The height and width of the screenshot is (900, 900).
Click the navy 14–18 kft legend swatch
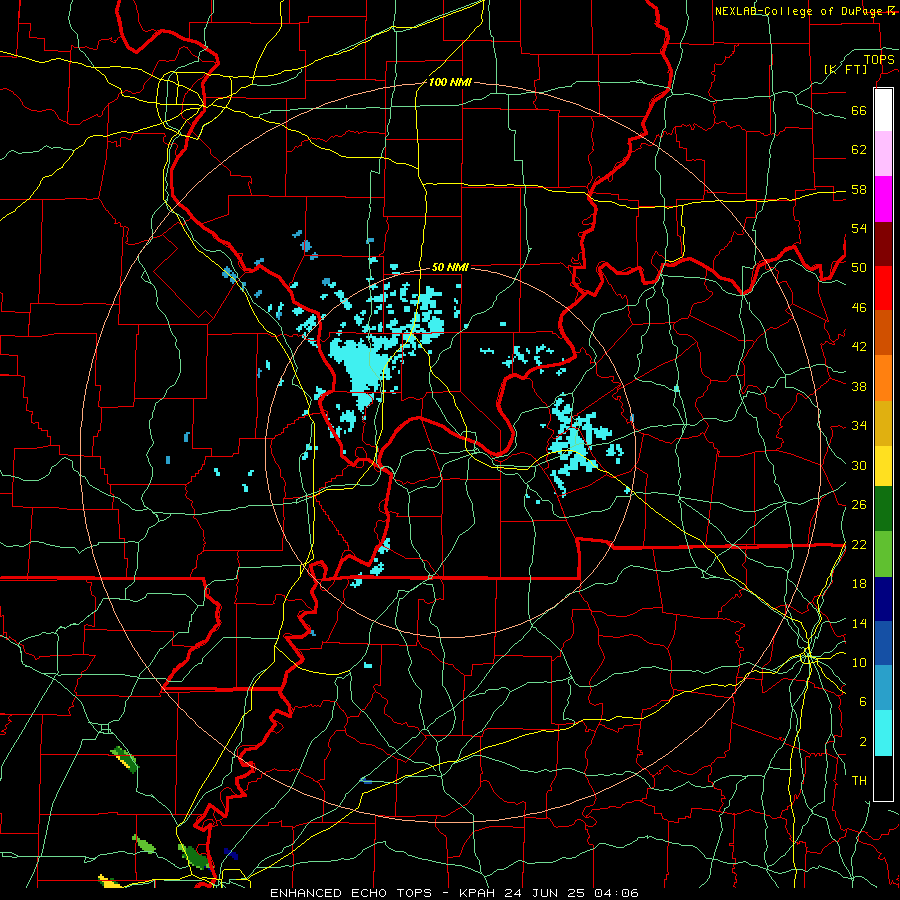[x=883, y=599]
